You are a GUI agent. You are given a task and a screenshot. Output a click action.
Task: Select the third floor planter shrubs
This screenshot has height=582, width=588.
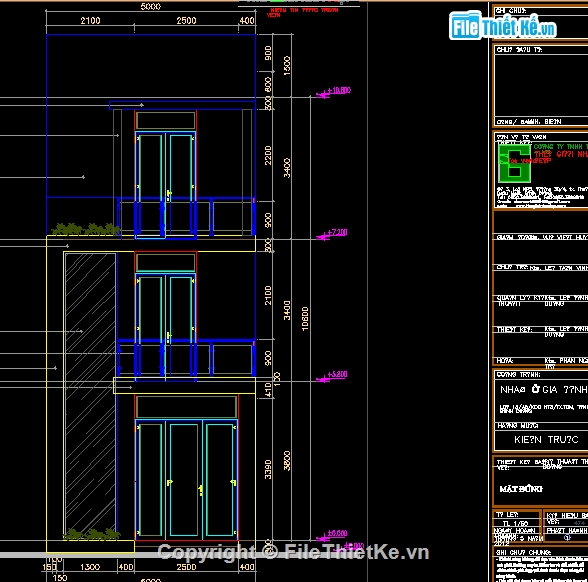[86, 229]
